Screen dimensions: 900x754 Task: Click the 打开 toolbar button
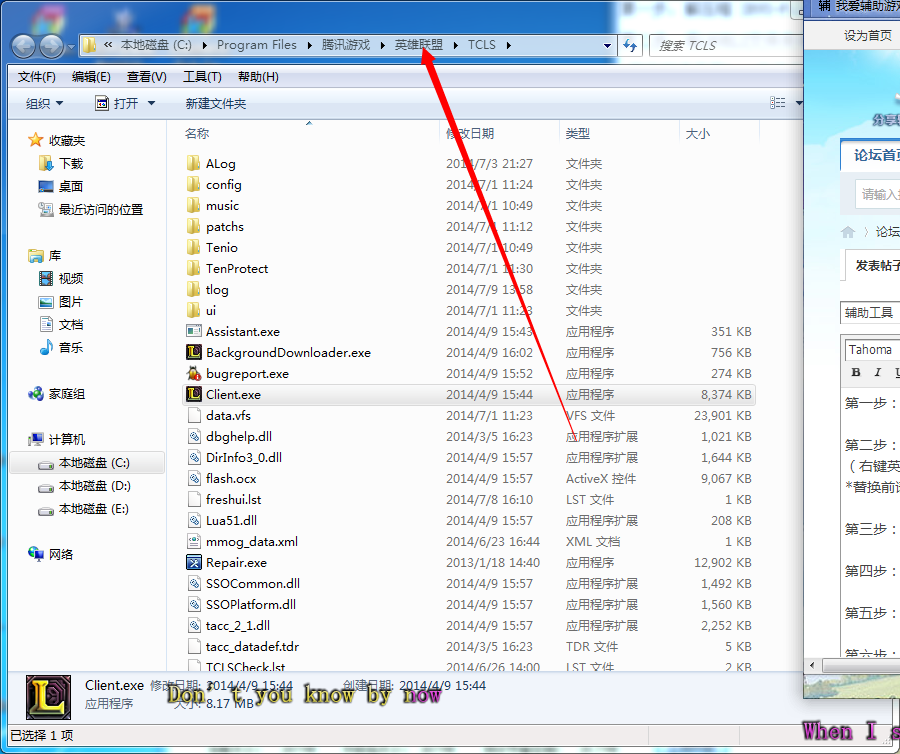click(x=118, y=104)
